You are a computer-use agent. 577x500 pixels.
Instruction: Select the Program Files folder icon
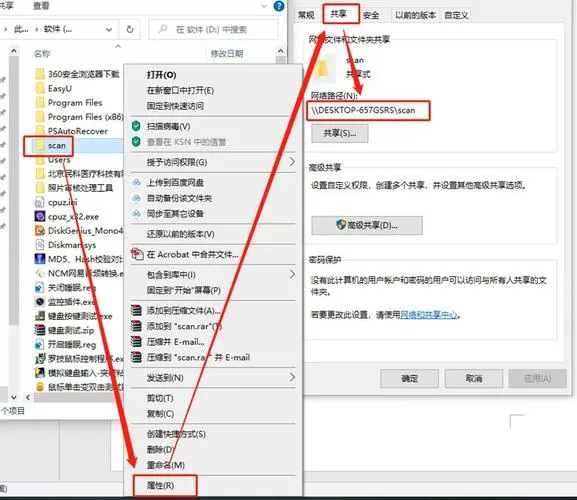(x=40, y=103)
